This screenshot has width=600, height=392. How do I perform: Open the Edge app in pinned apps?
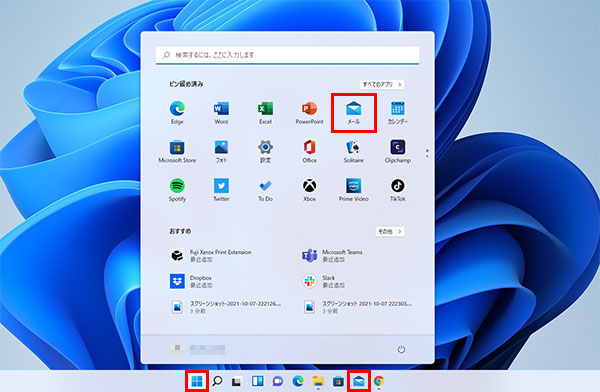177,113
